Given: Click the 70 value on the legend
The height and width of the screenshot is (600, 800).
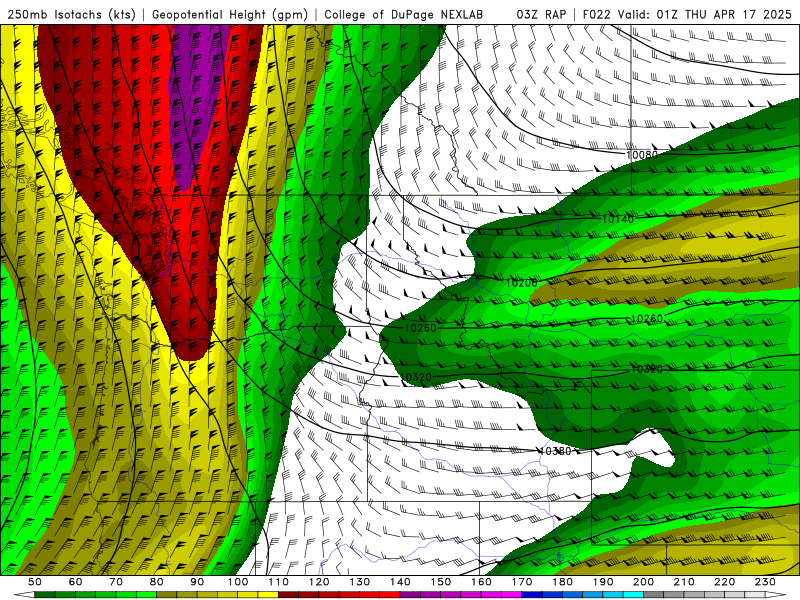Looking at the screenshot, I should [116, 582].
